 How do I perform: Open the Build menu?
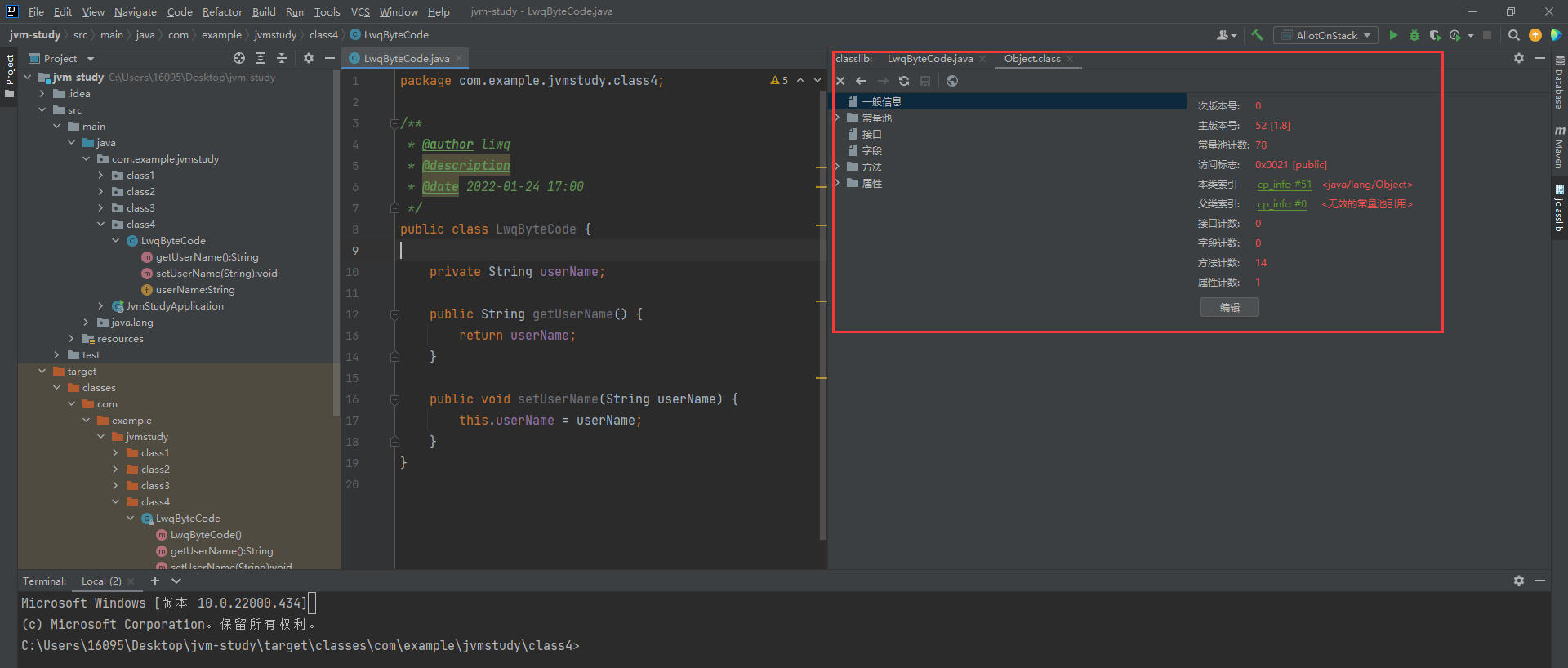tap(264, 11)
